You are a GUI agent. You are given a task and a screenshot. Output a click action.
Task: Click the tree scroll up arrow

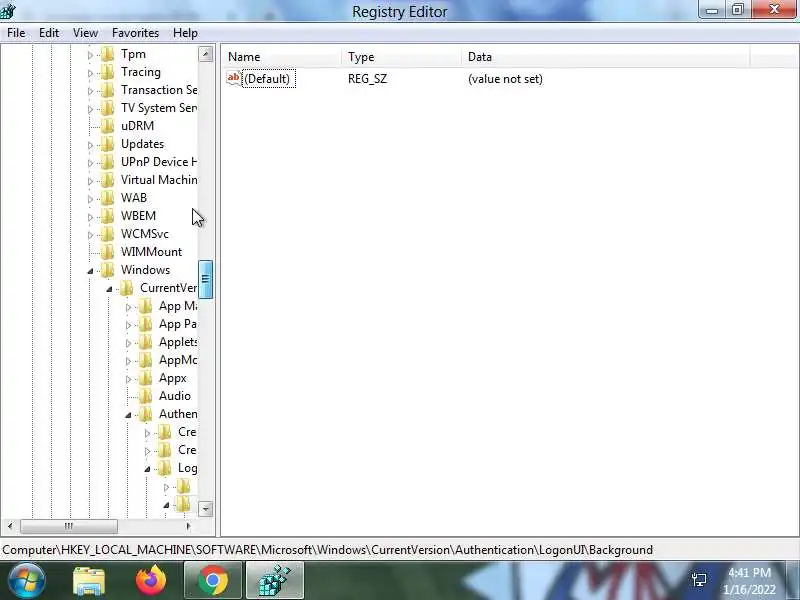tap(206, 54)
